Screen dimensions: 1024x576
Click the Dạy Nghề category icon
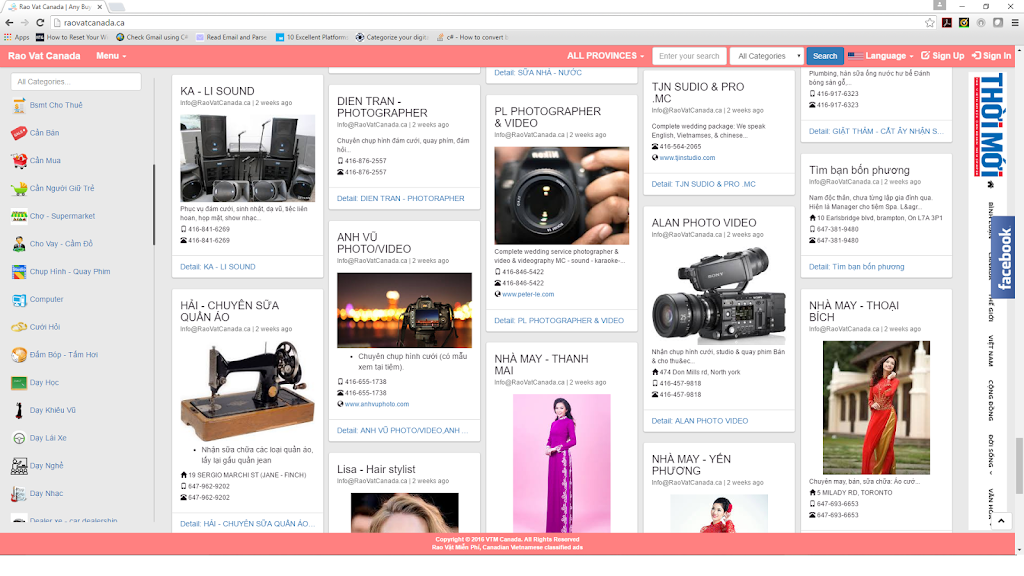click(x=19, y=466)
